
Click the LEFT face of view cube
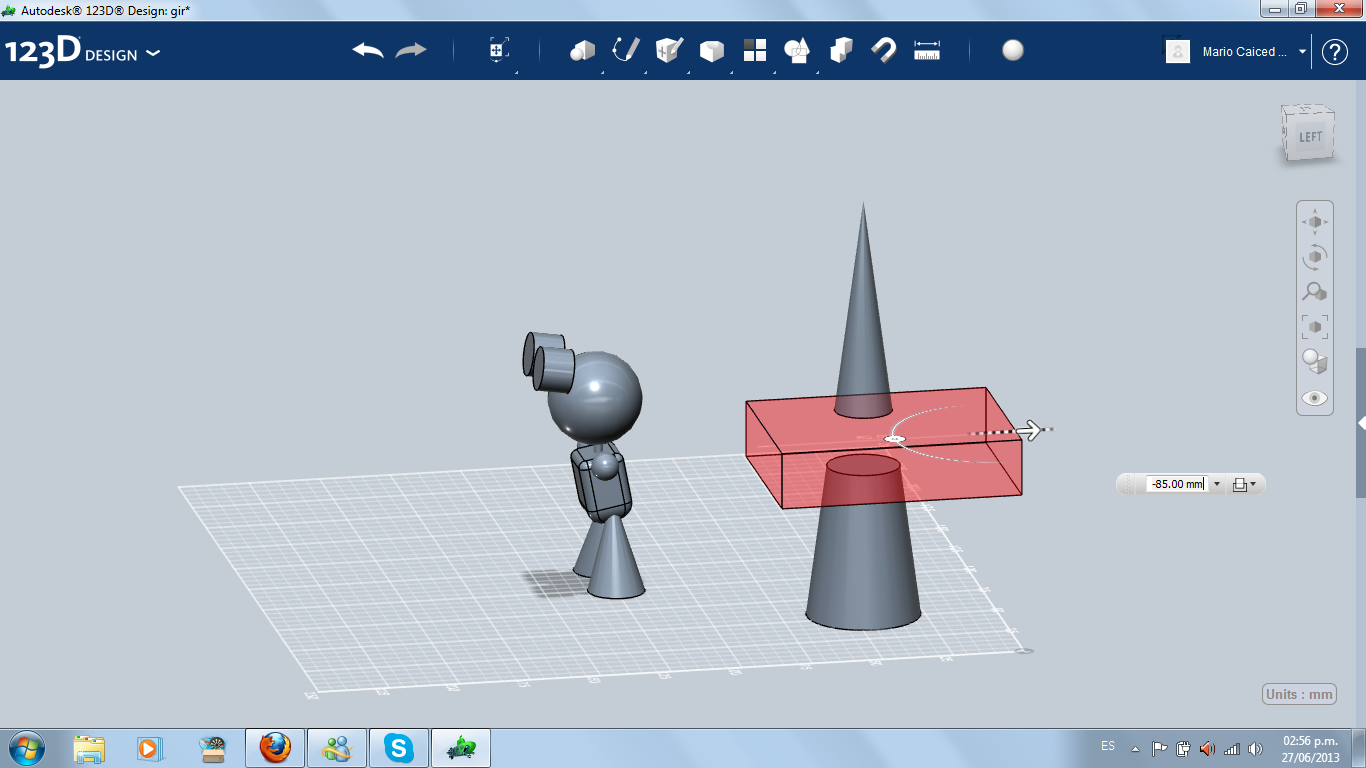click(1309, 136)
